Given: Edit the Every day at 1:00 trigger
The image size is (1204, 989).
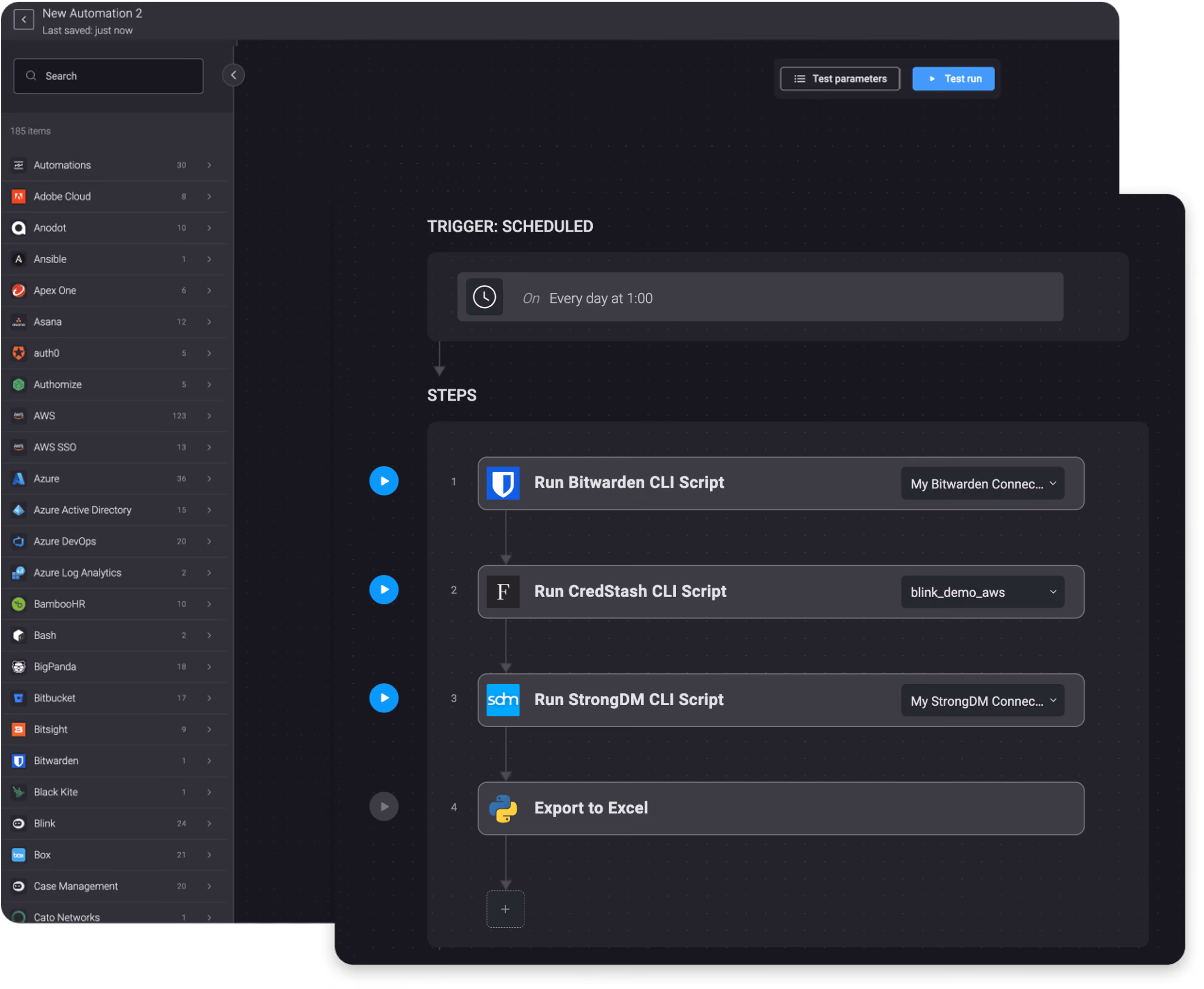Looking at the screenshot, I should [x=761, y=297].
